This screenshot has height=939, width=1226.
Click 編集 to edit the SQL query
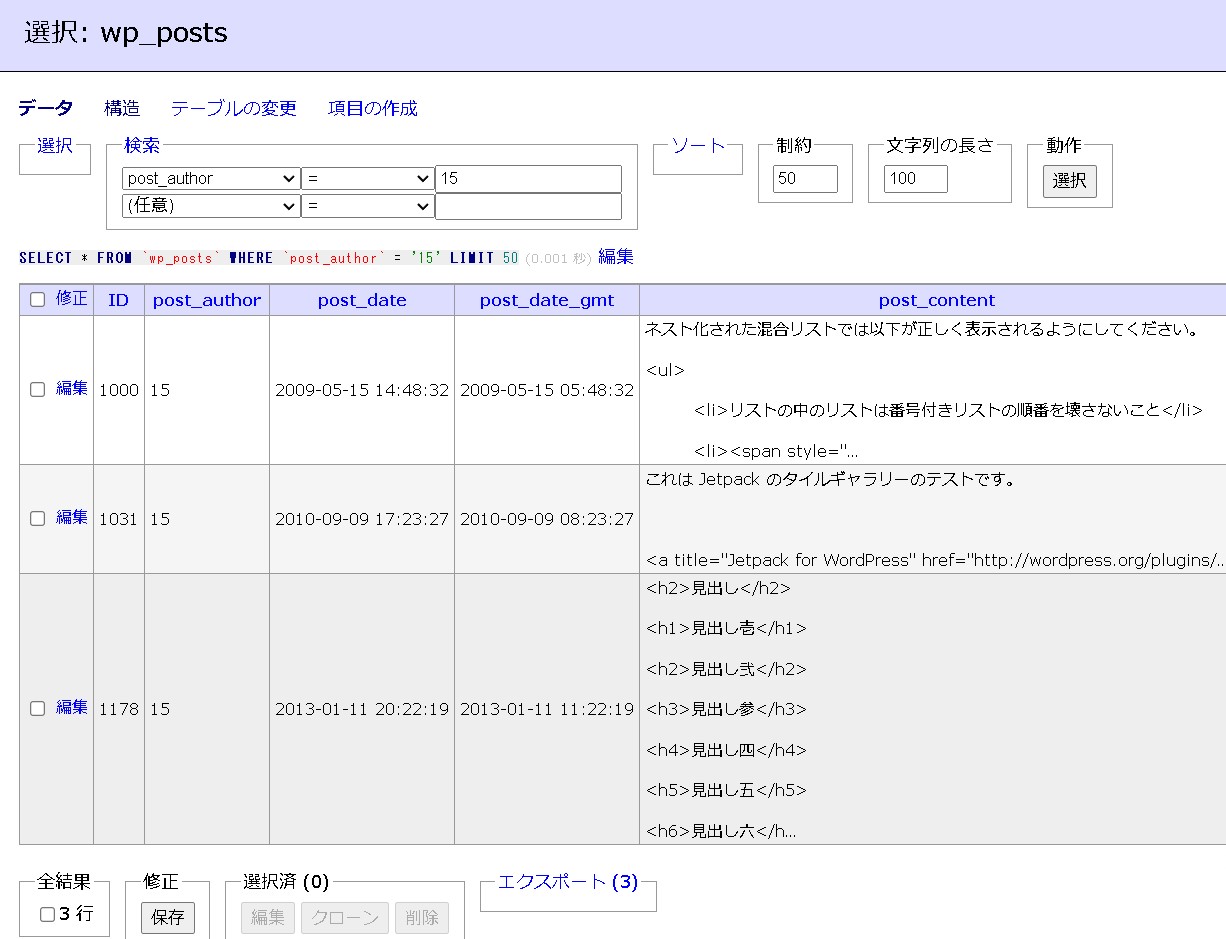coord(617,257)
